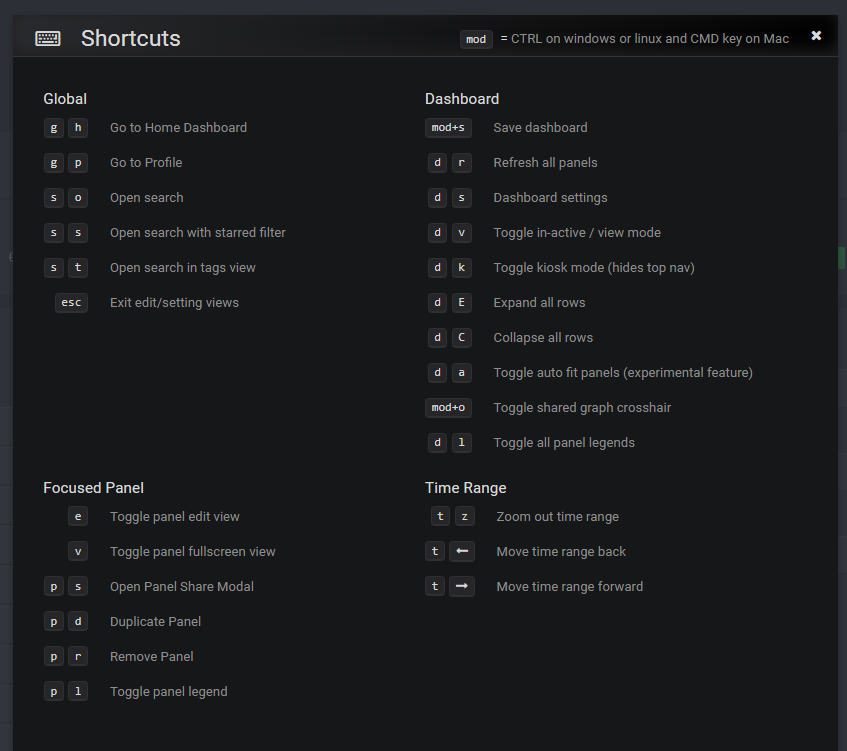Viewport: 847px width, 751px height.
Task: Click the keyboard icon beside Shortcuts title
Action: click(47, 39)
